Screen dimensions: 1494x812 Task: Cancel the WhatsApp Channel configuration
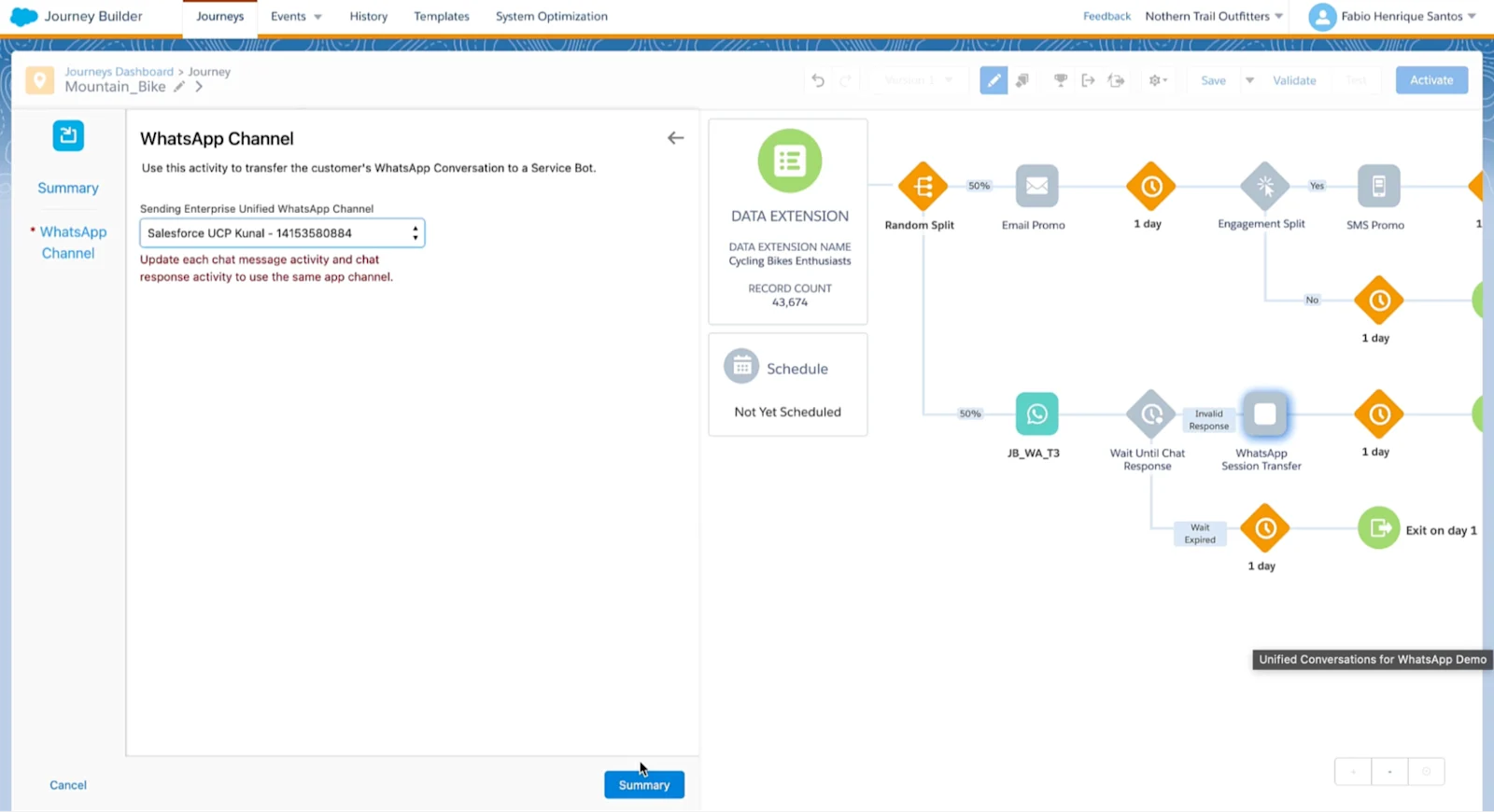coord(68,785)
